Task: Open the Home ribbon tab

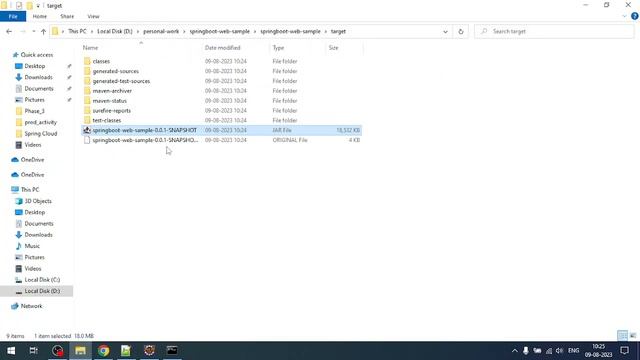Action: coord(40,16)
